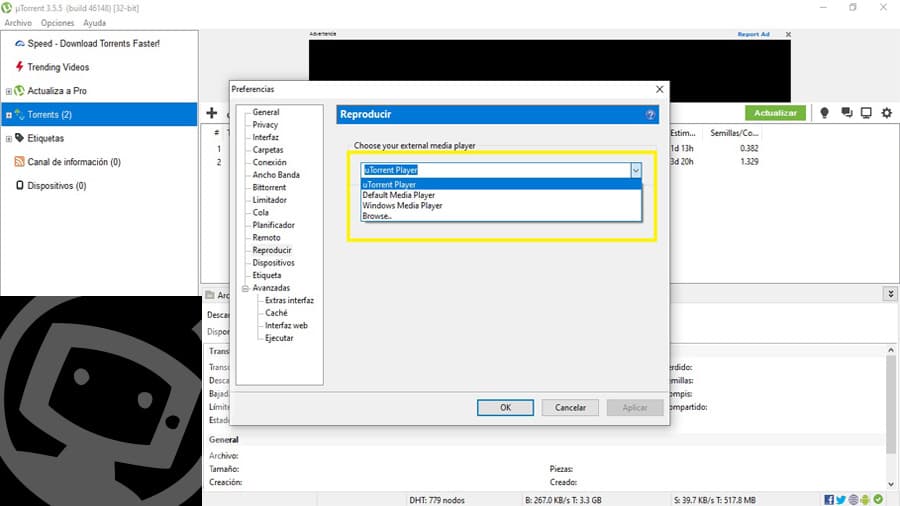Select General in preferences tree
The height and width of the screenshot is (506, 900).
[266, 112]
